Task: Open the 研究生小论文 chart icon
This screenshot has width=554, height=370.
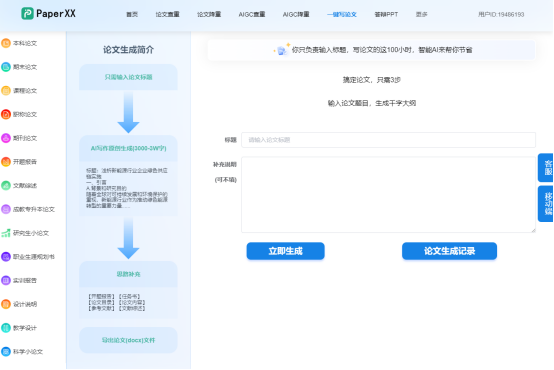Action: pos(6,233)
